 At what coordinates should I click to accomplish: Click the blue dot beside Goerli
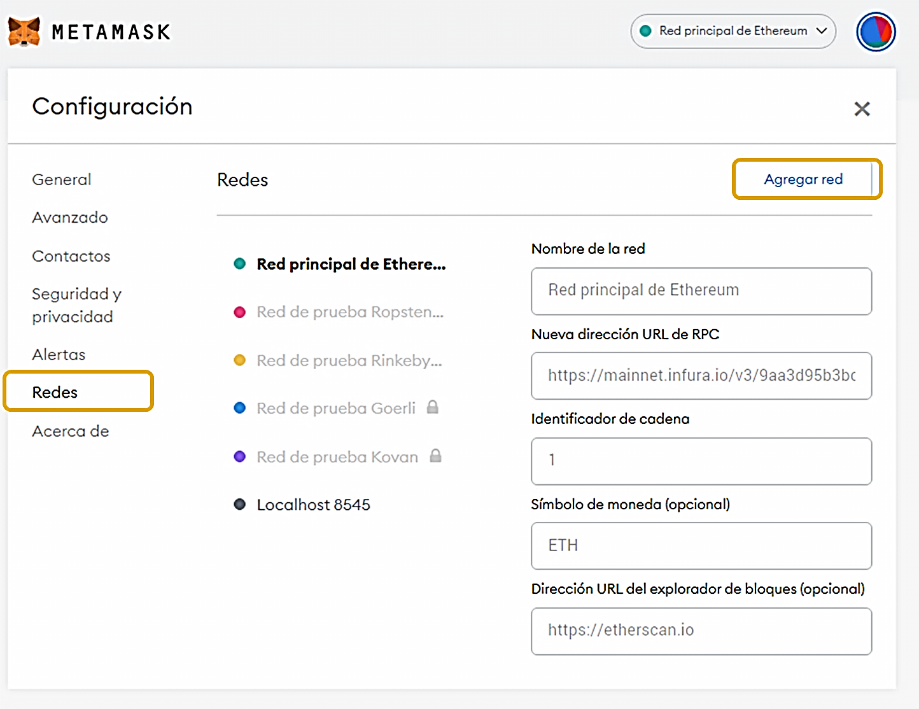tap(240, 408)
